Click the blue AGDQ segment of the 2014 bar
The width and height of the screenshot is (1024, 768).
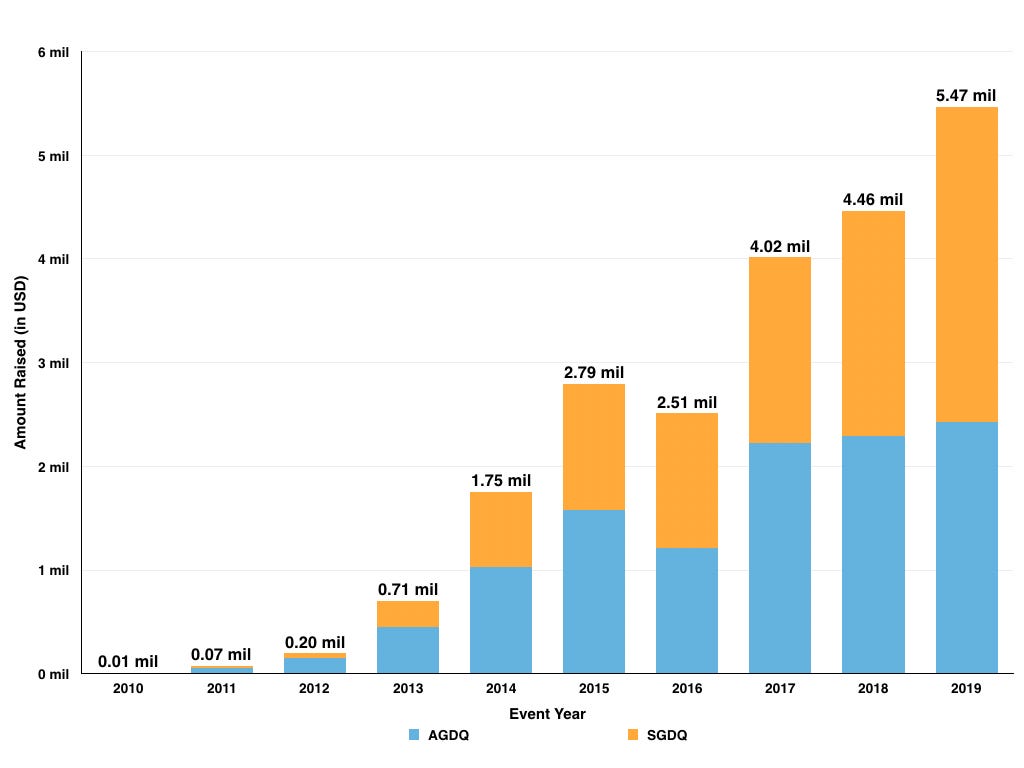point(501,620)
